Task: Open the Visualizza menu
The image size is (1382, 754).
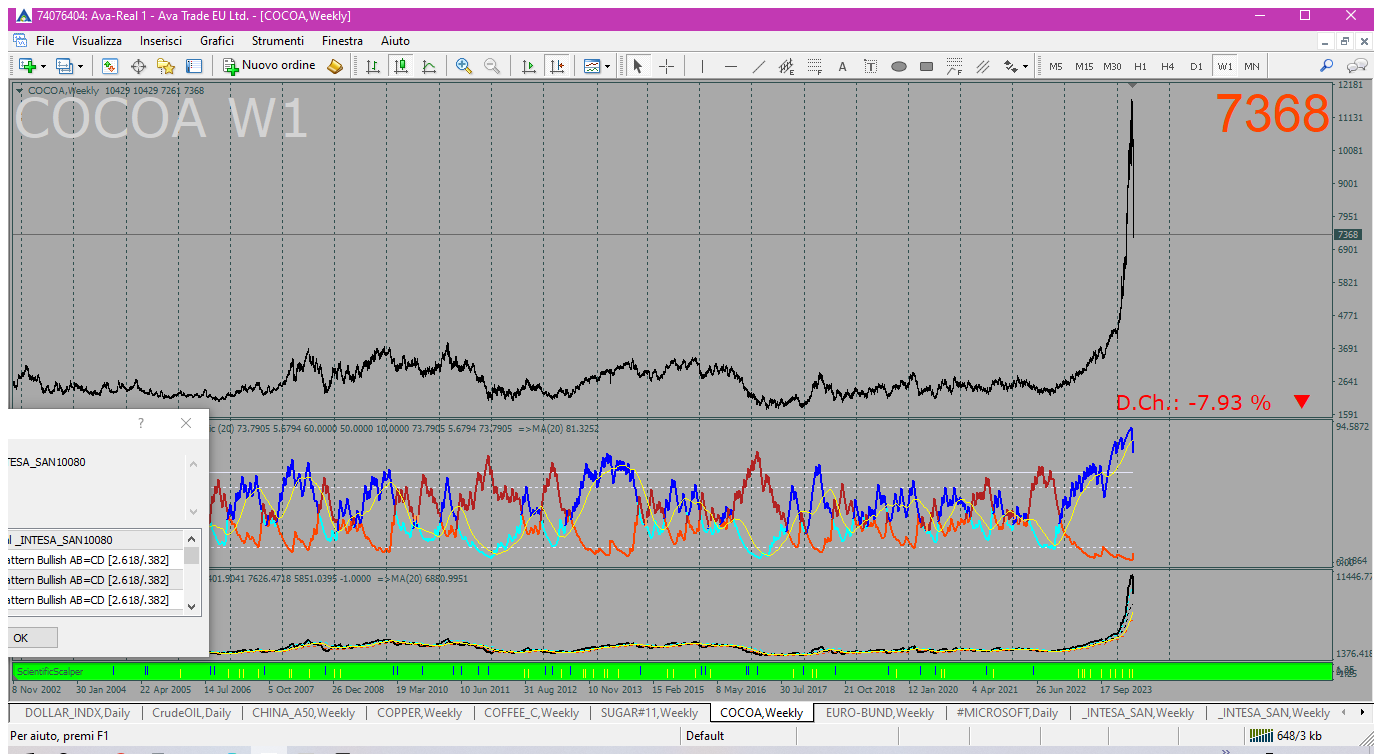Action: tap(97, 41)
